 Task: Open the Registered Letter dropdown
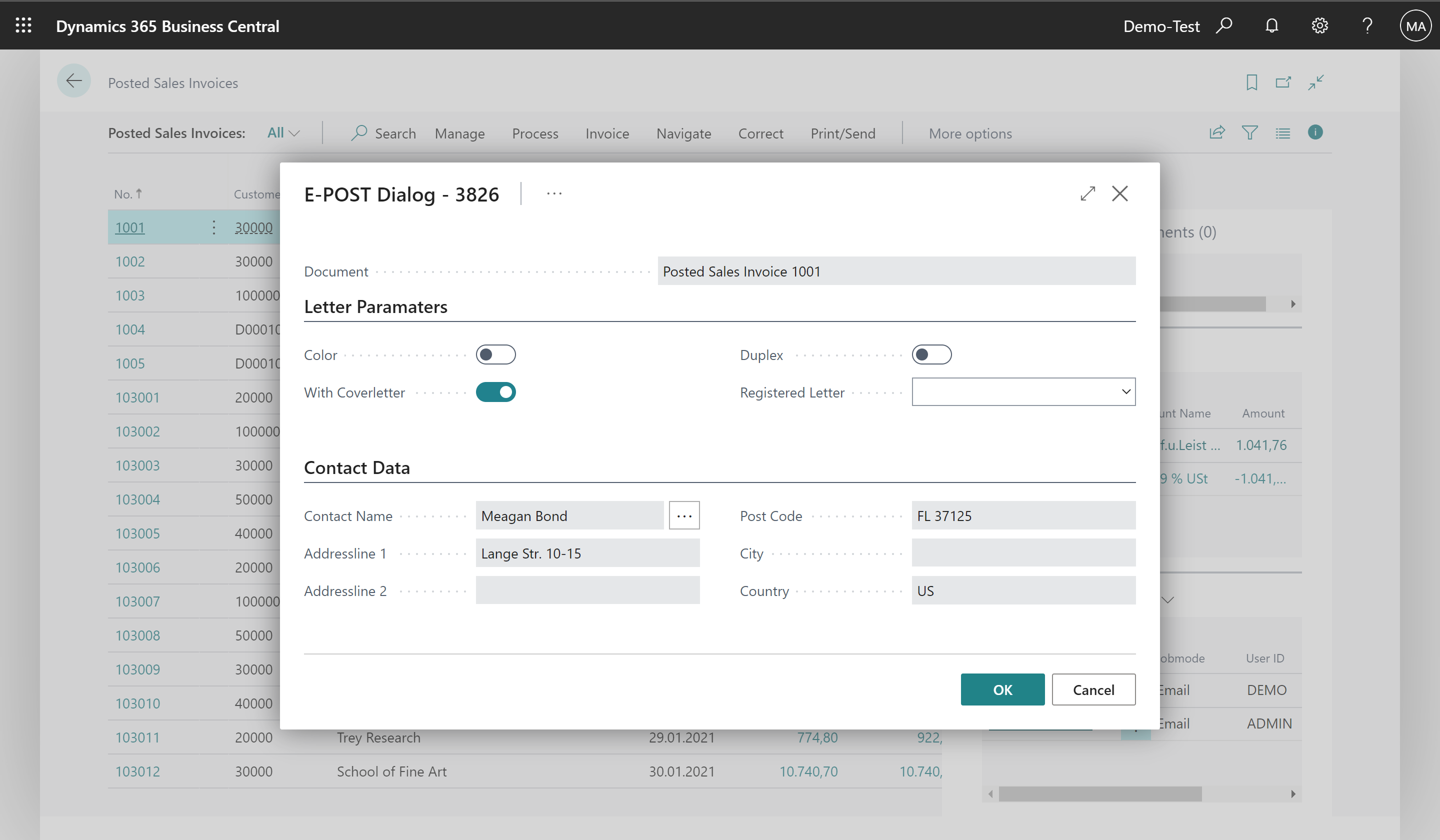point(1023,392)
